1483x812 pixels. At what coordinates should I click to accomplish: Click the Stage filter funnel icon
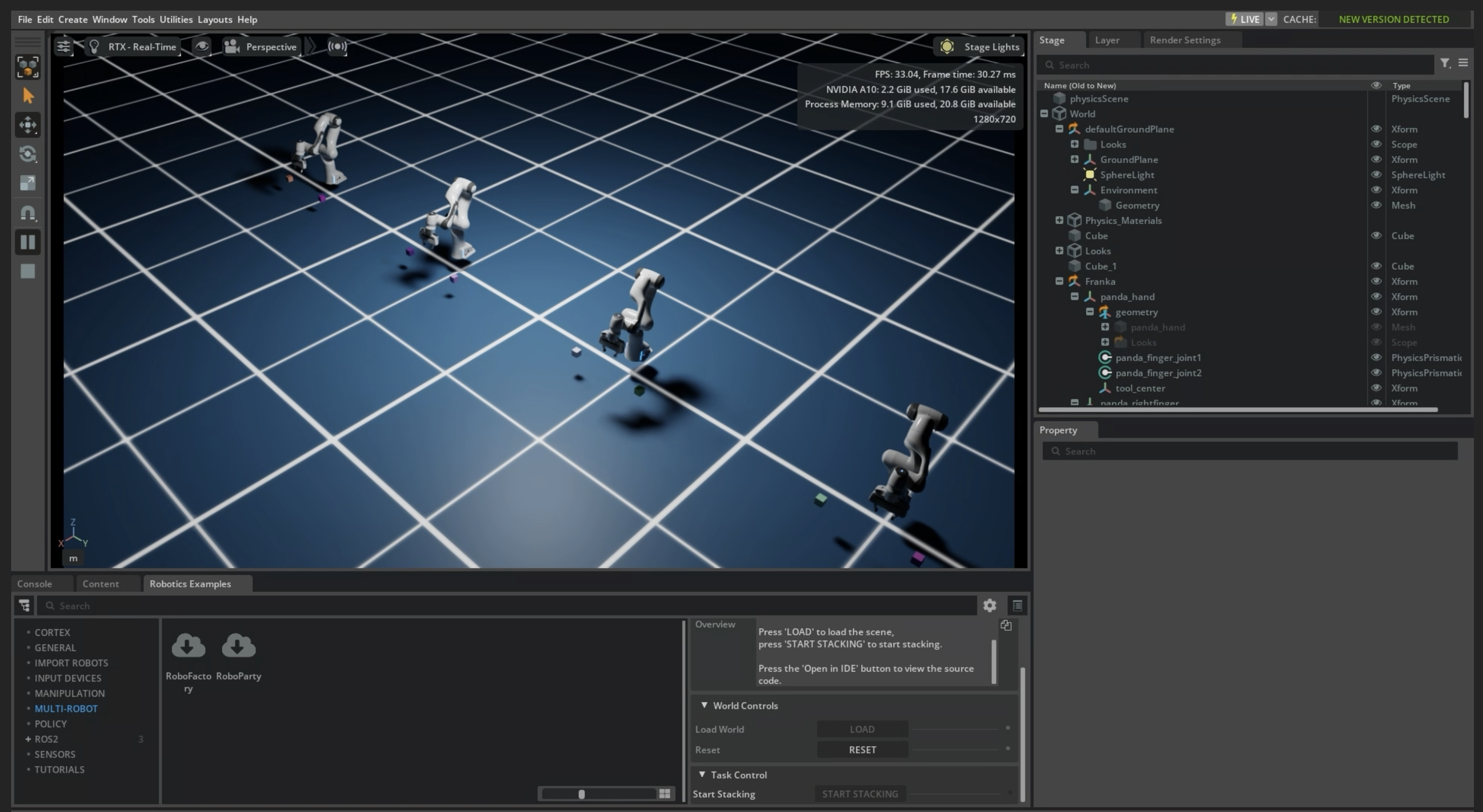pyautogui.click(x=1445, y=63)
